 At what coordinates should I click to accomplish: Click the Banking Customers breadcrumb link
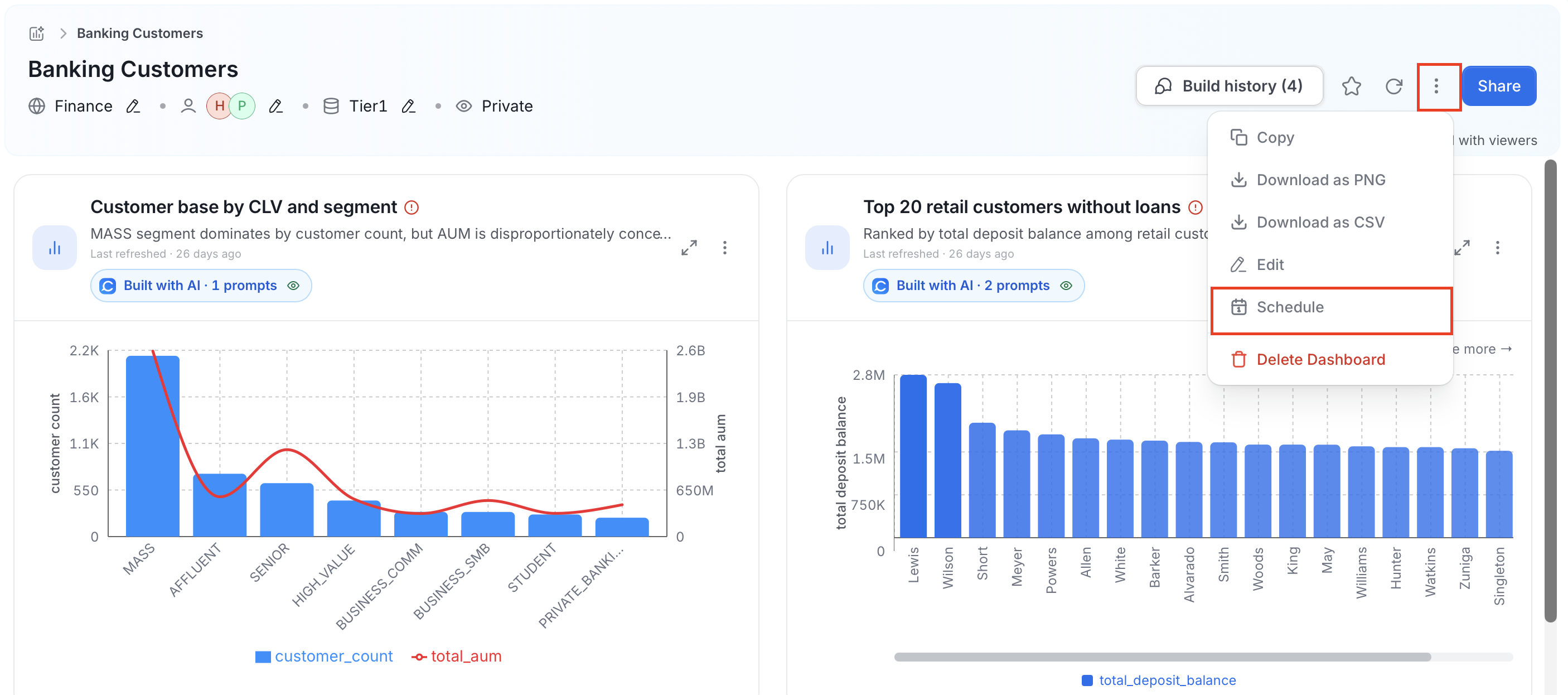point(139,33)
